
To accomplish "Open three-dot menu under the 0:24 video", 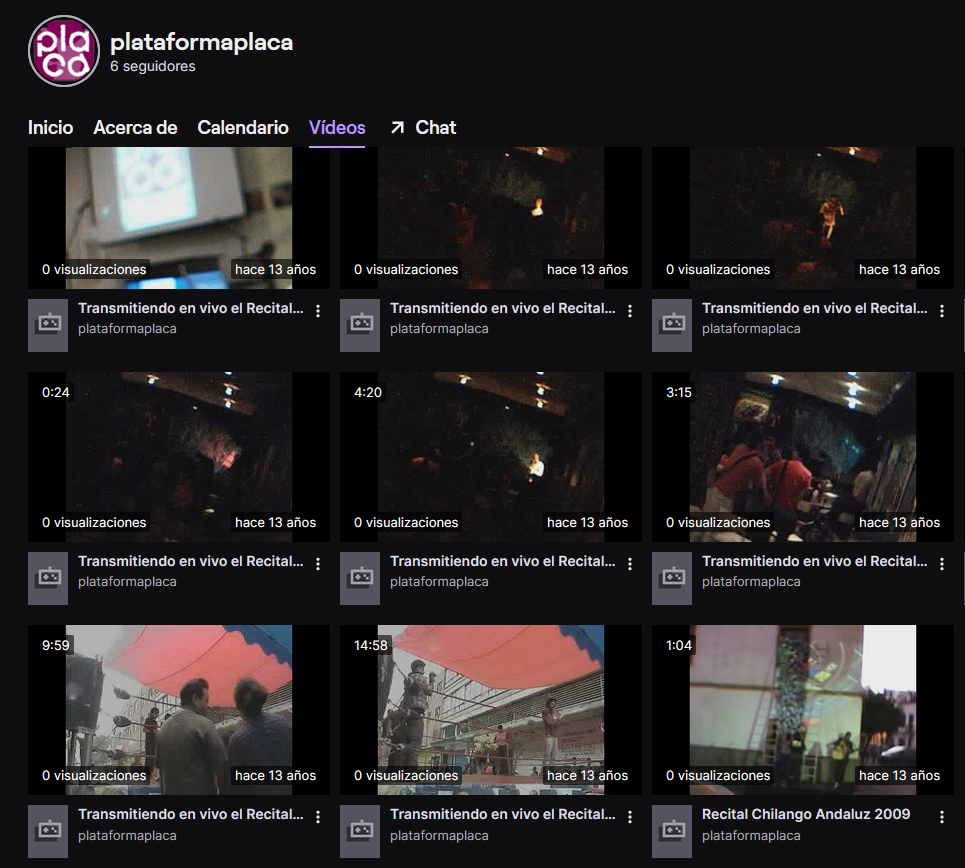I will pos(318,565).
